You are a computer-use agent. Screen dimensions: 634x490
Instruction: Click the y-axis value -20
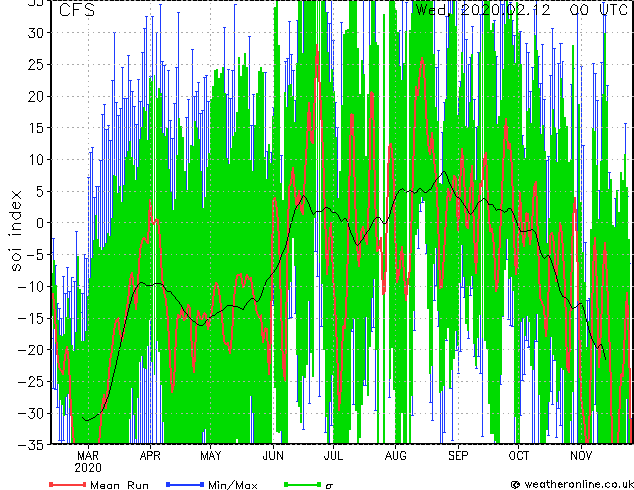(x=30, y=350)
